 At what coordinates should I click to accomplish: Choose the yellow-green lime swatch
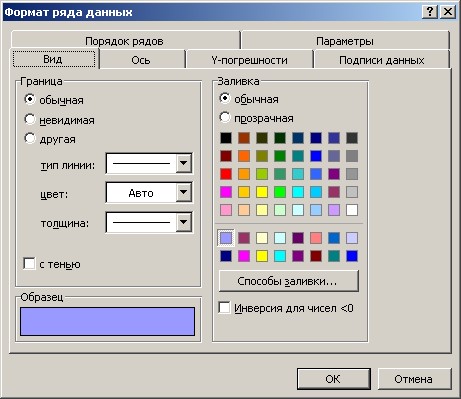262,174
